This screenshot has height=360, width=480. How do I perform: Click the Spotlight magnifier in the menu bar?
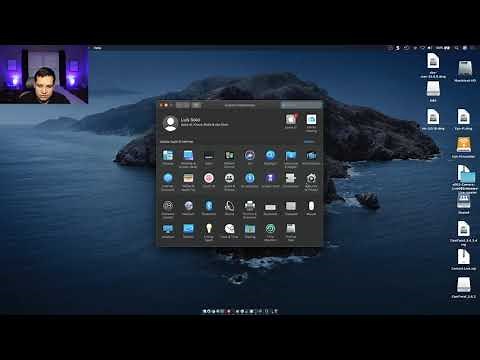point(457,48)
